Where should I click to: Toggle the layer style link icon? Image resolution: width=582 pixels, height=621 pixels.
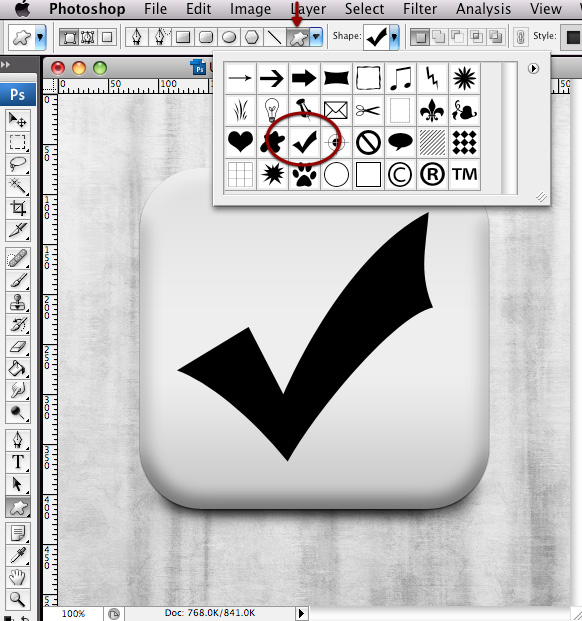[520, 37]
